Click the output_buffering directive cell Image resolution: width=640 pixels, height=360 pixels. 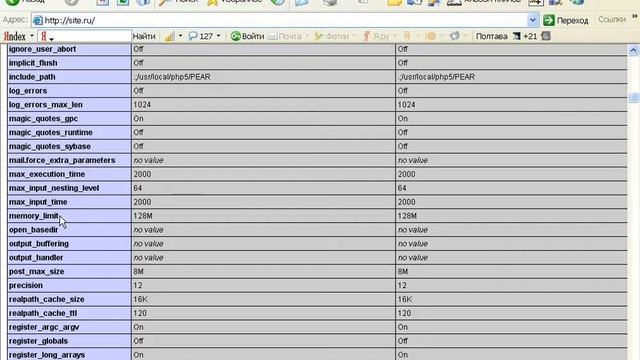coord(69,243)
